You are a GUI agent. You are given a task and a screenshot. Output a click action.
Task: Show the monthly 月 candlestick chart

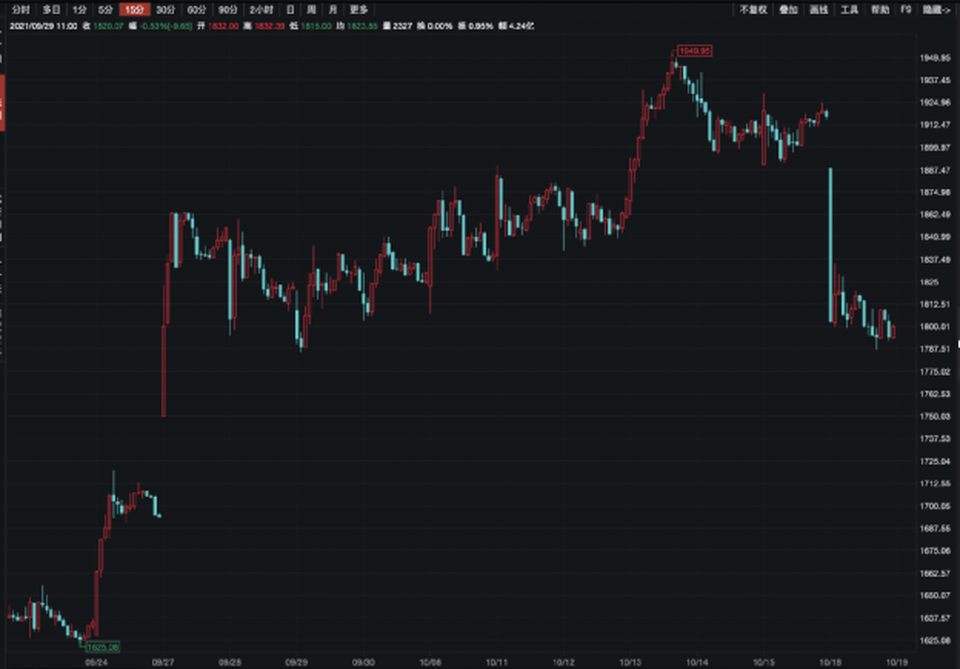tap(332, 10)
